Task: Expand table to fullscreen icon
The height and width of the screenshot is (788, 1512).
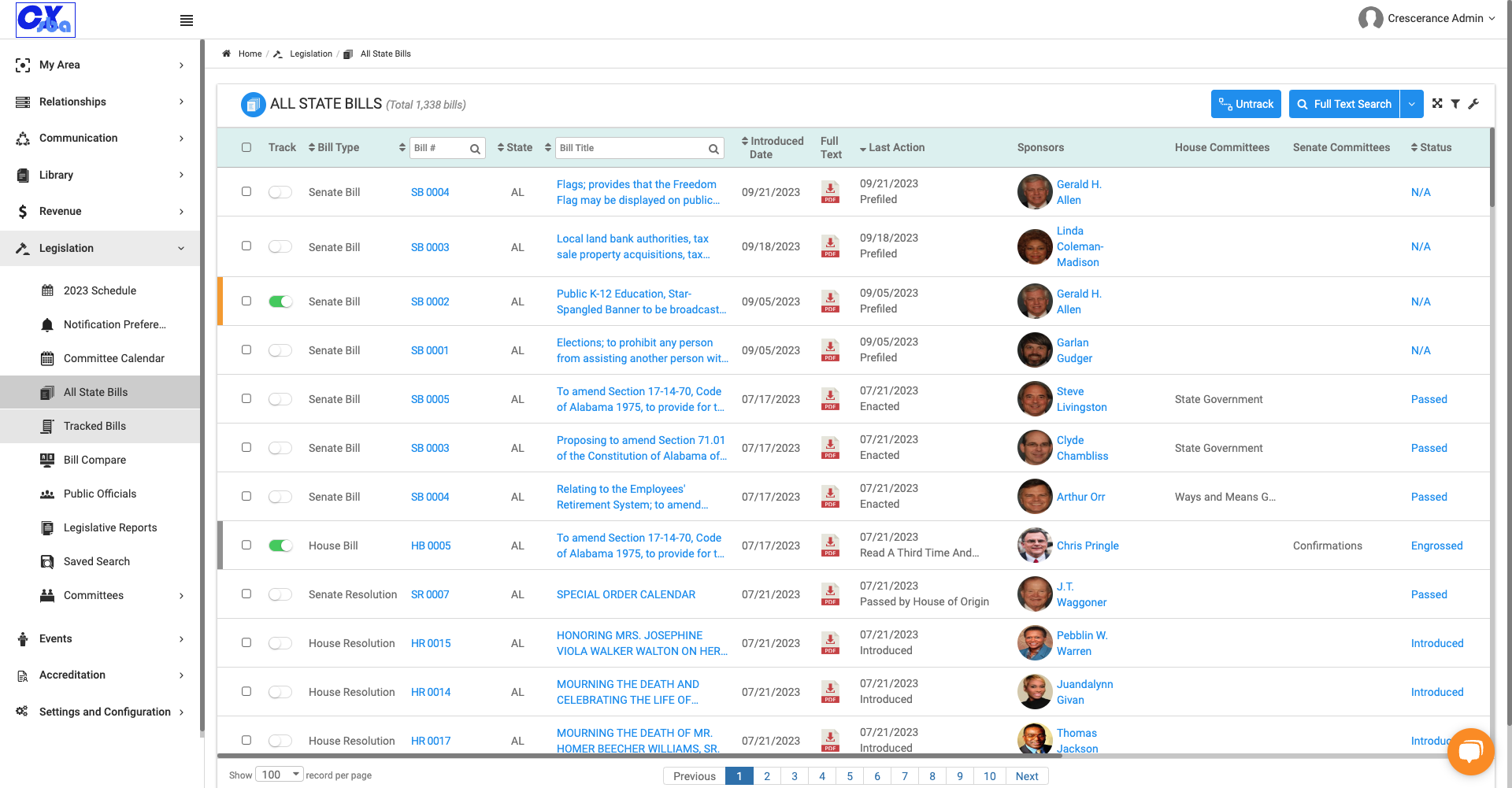Action: [x=1437, y=104]
